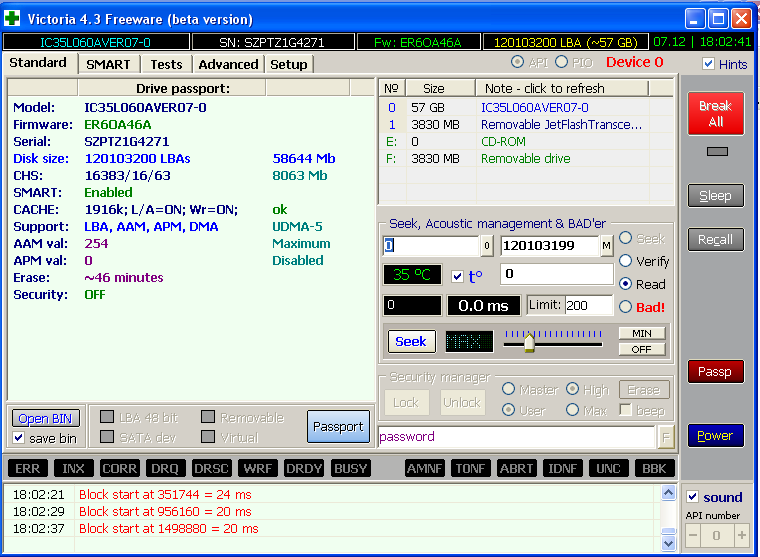Select the Seek radio option
The height and width of the screenshot is (557, 760).
[625, 238]
